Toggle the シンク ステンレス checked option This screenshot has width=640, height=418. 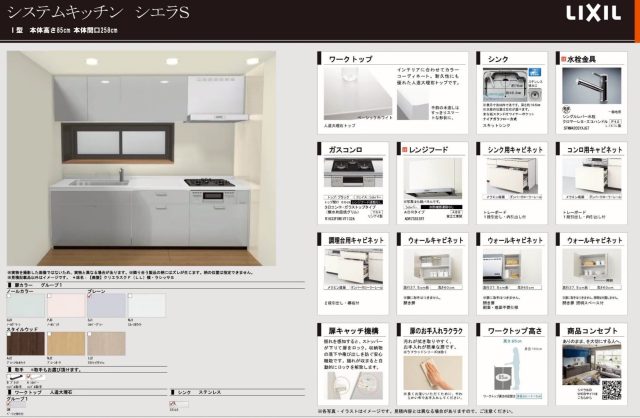click(x=173, y=404)
